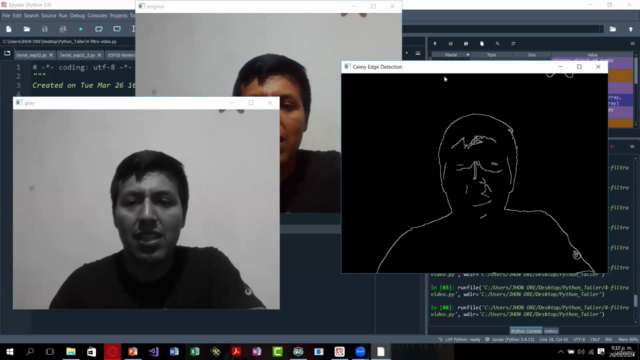Open file using the folder toolbar icon
The image size is (640, 360).
click(27, 29)
